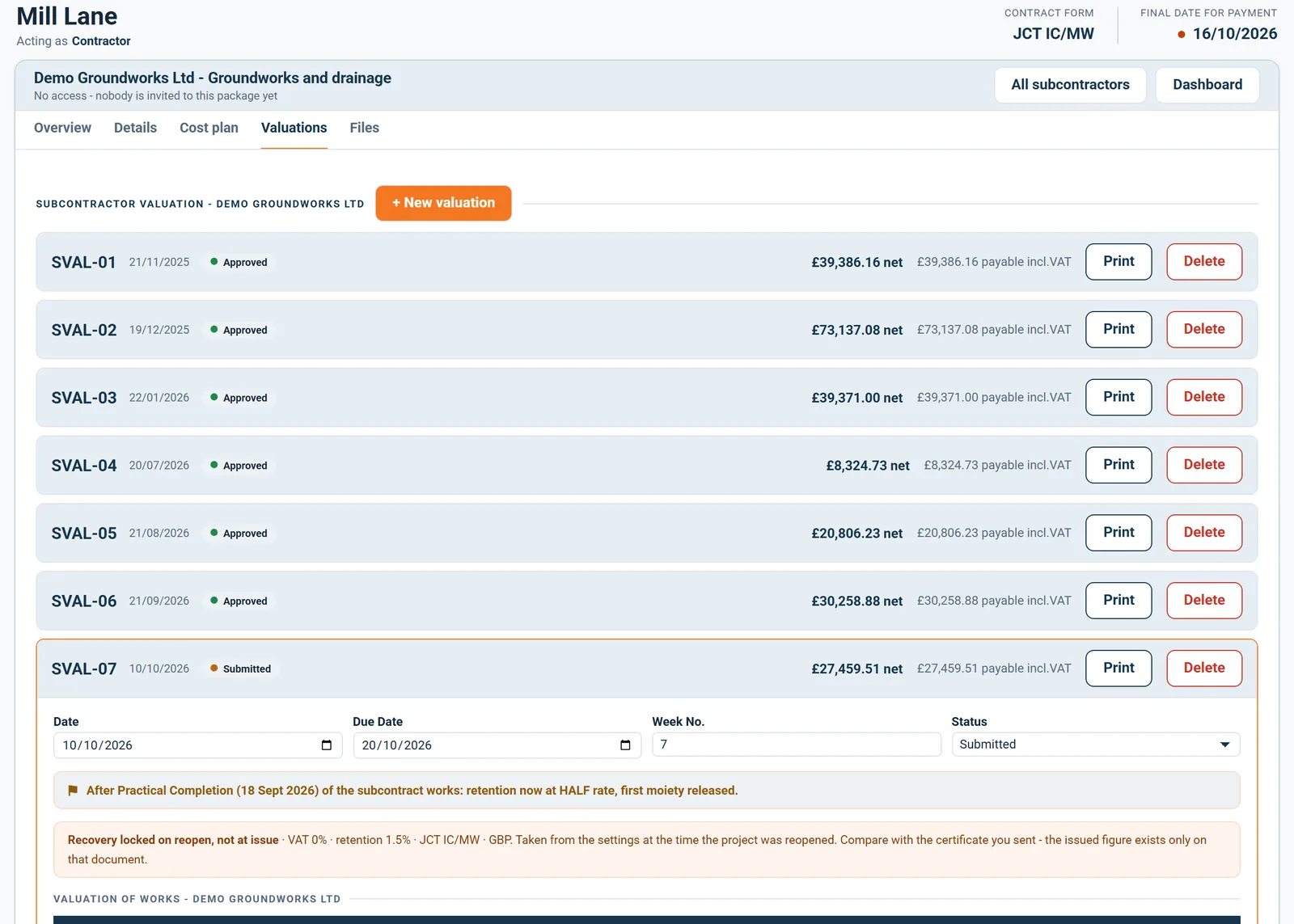Delete valuation SVAL-01

point(1204,262)
